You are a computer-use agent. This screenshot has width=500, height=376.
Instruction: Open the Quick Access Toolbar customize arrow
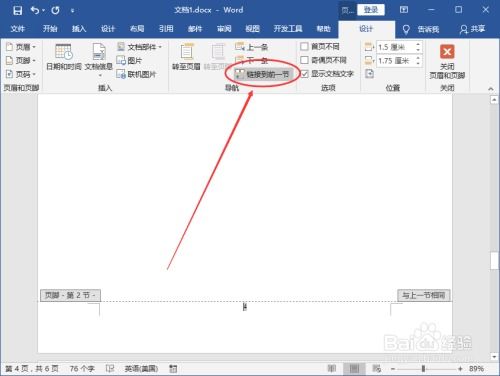point(72,11)
